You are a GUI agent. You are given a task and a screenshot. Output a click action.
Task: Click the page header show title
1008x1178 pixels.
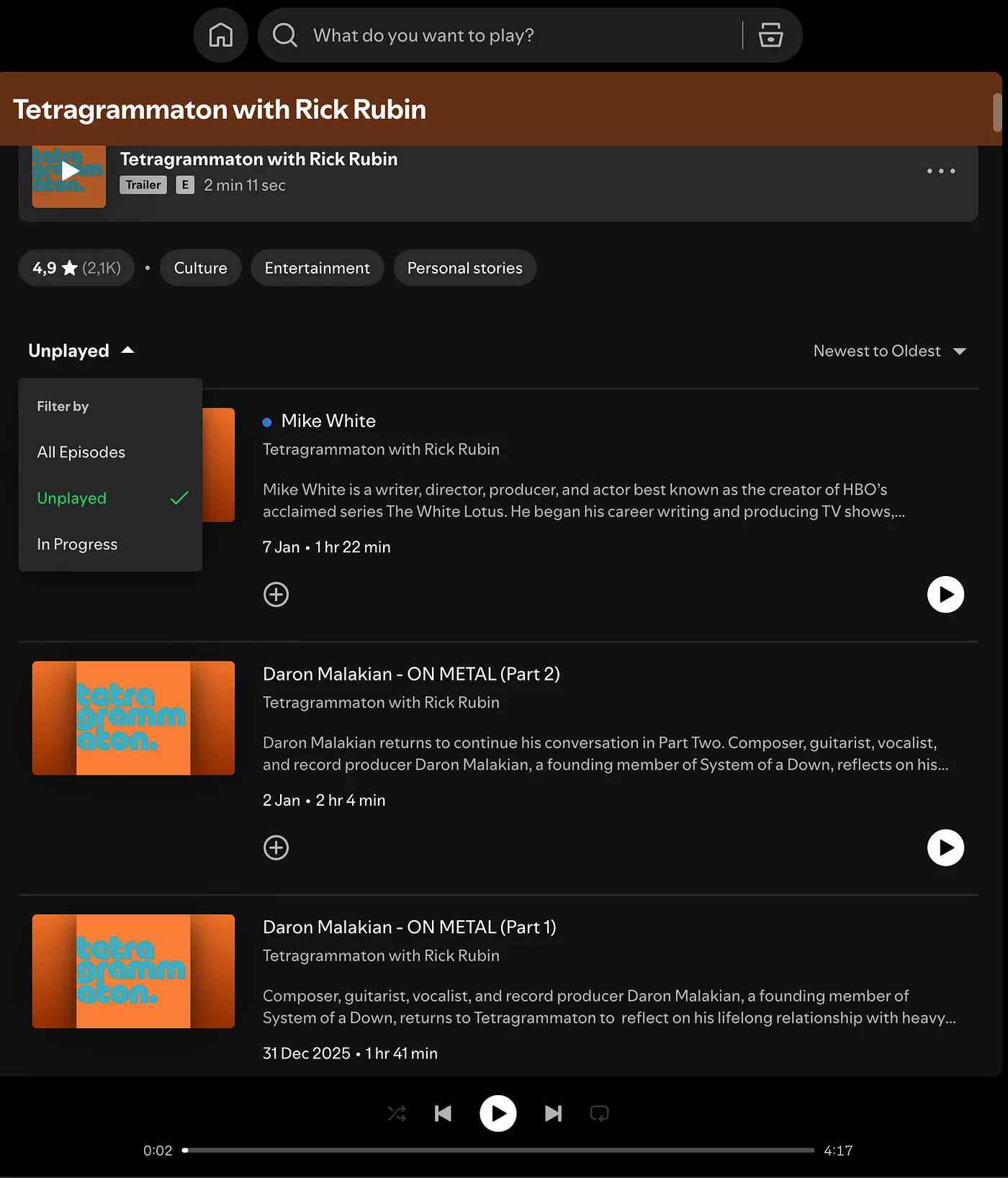point(220,109)
